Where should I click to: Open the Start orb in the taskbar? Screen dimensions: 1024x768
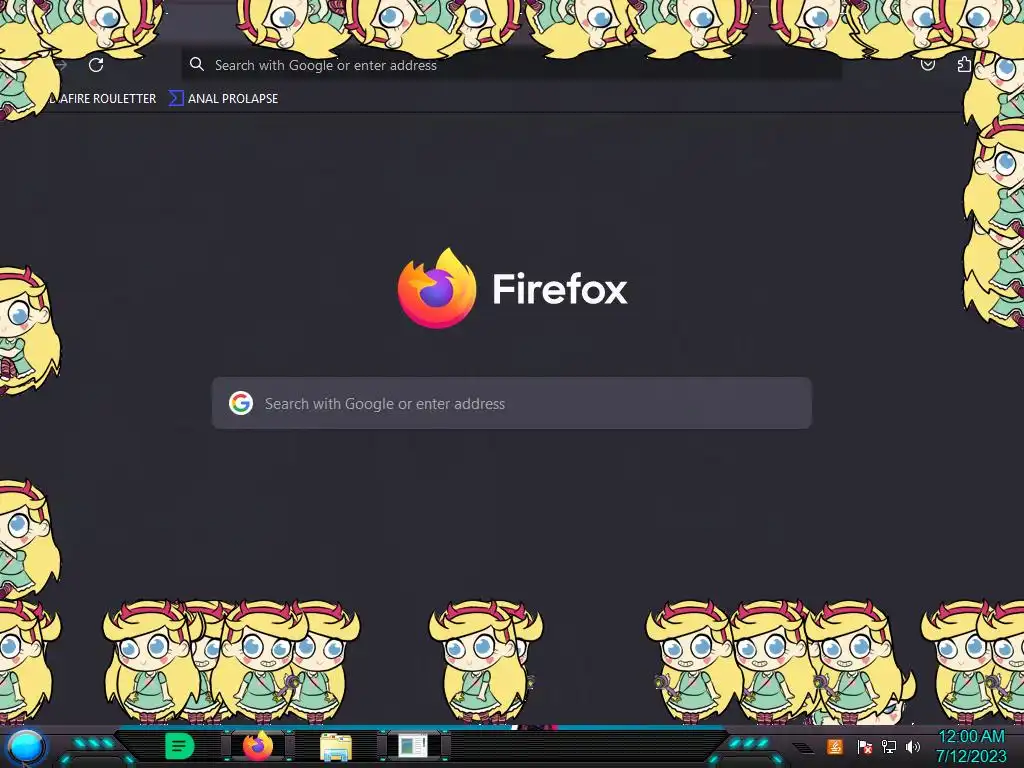[25, 746]
